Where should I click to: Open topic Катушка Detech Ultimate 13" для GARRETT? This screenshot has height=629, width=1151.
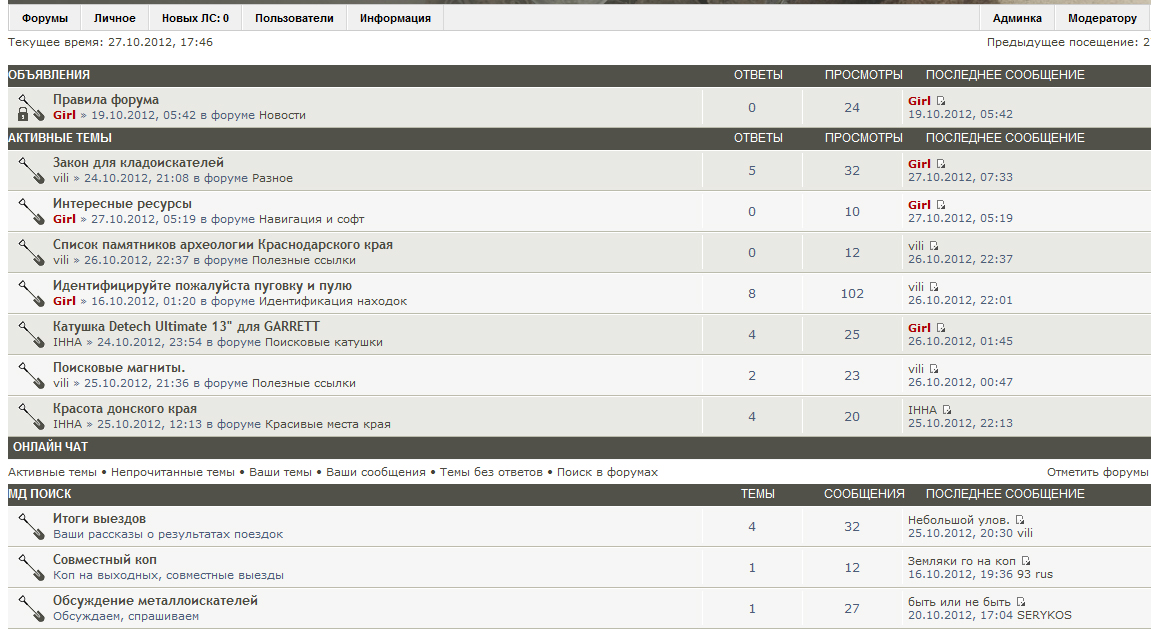(x=186, y=327)
